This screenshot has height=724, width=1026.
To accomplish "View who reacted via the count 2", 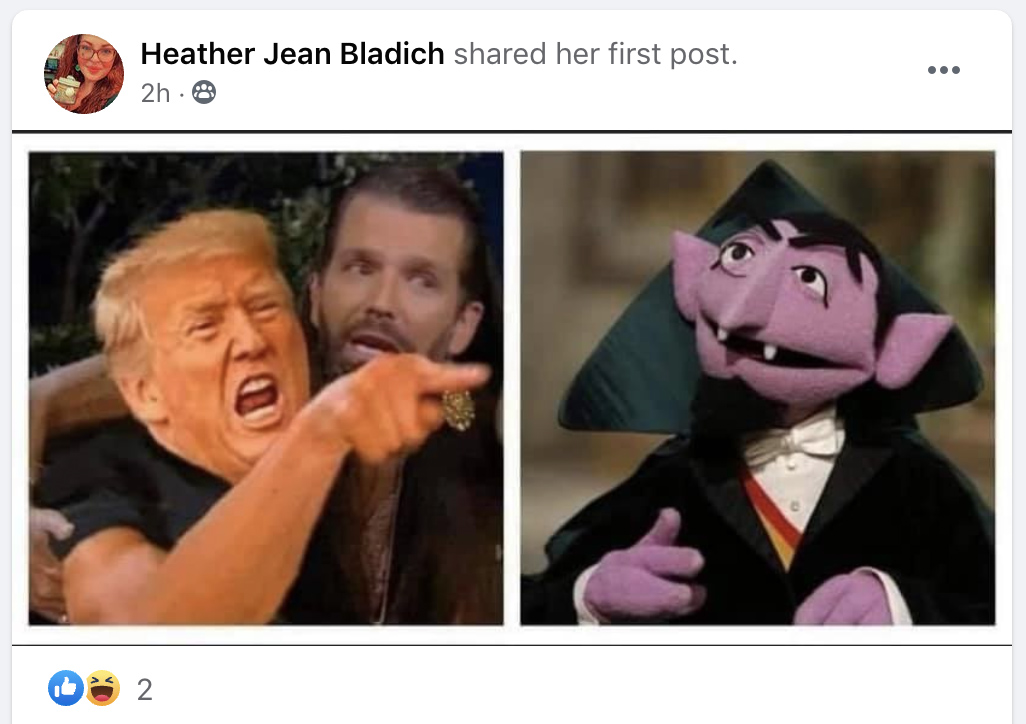I will click(x=145, y=689).
